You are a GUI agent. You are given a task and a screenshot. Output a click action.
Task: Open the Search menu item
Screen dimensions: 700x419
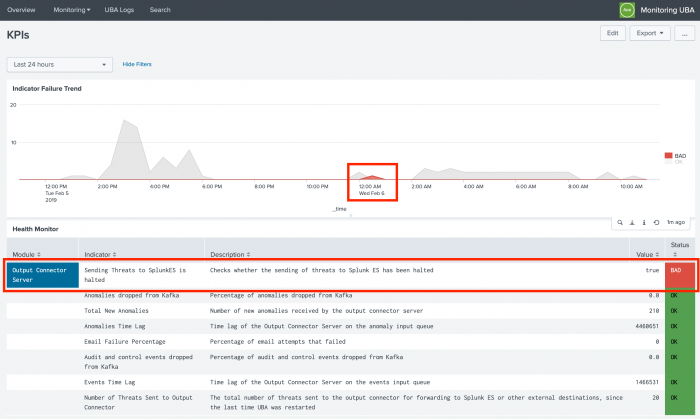point(160,10)
